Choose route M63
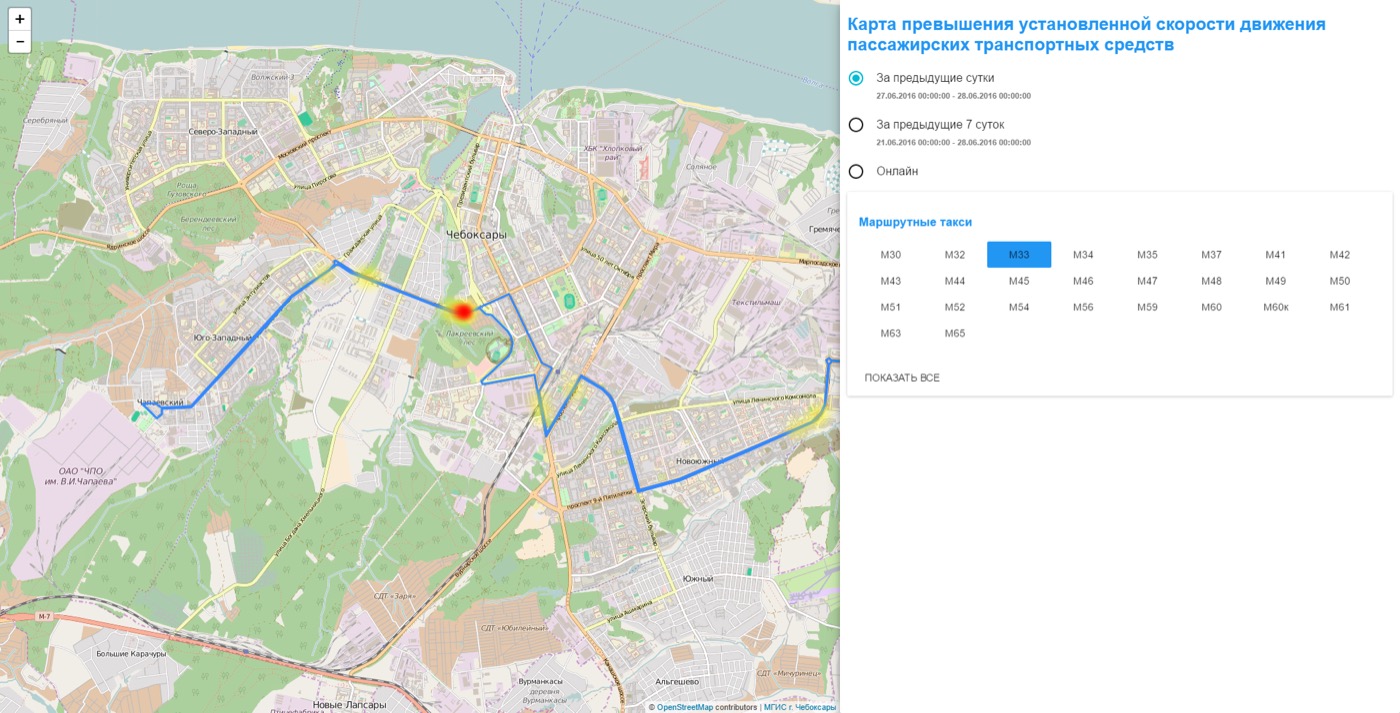Screen dimensions: 1400x713 coord(891,333)
